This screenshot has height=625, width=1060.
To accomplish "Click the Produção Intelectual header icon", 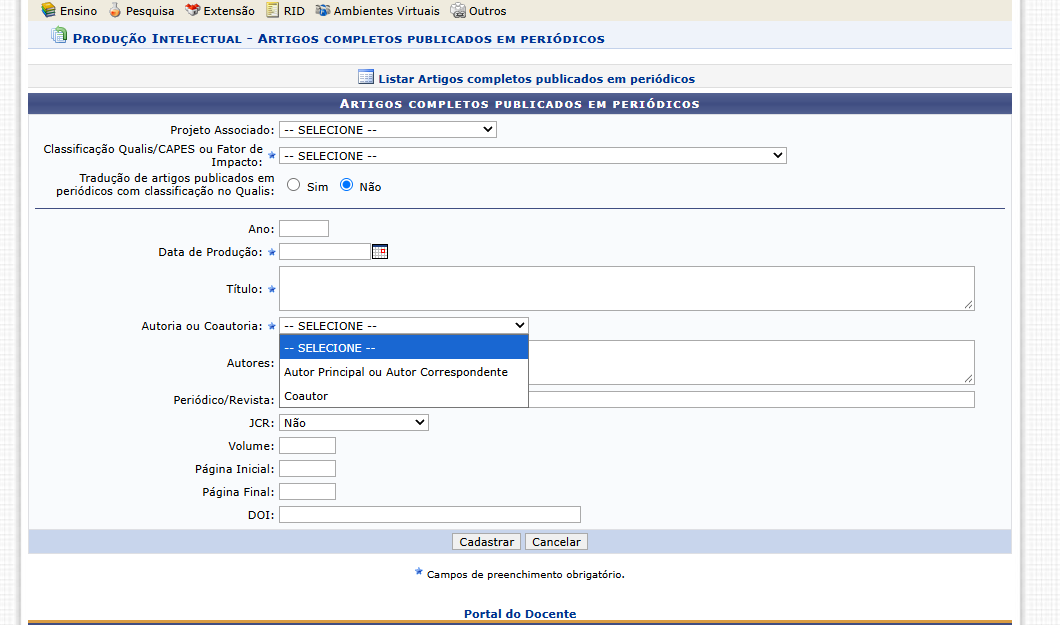I will (59, 35).
